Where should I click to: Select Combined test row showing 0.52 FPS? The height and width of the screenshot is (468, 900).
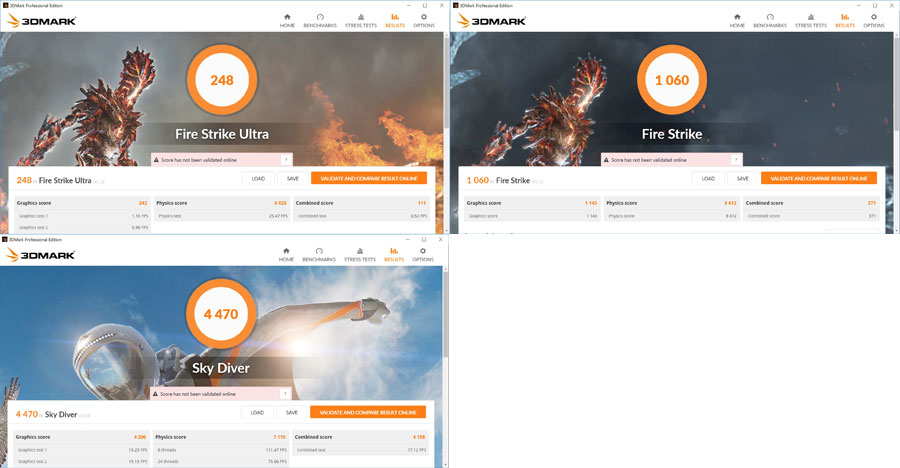[x=361, y=216]
